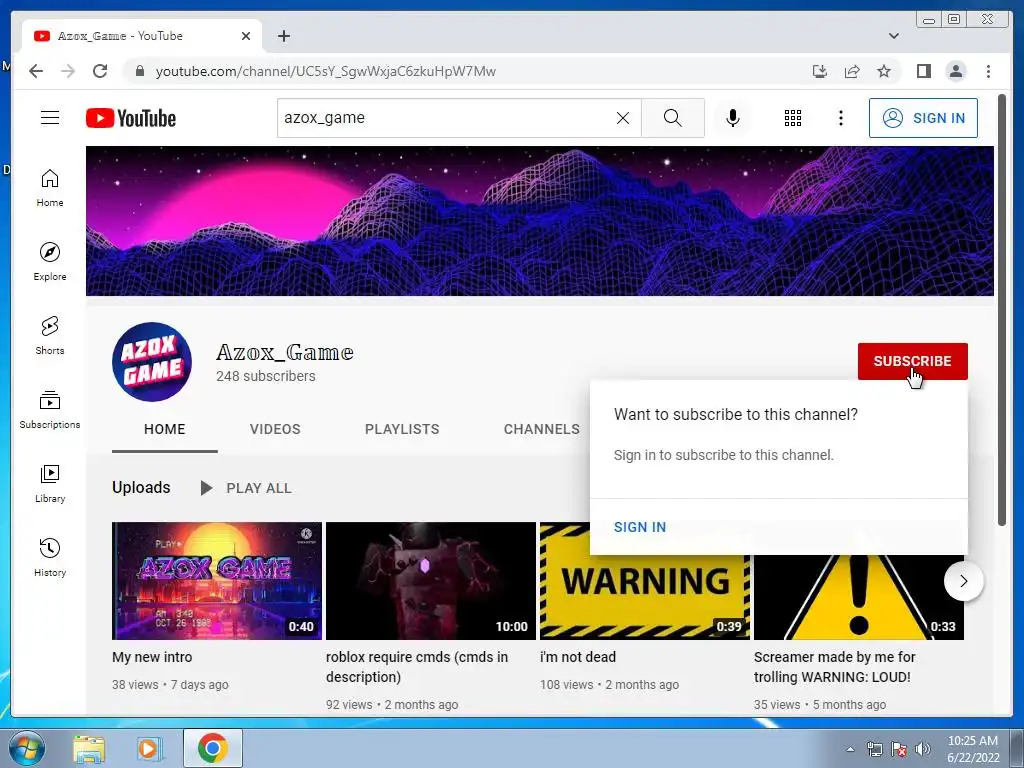Open the Uploads section heading

tap(141, 488)
